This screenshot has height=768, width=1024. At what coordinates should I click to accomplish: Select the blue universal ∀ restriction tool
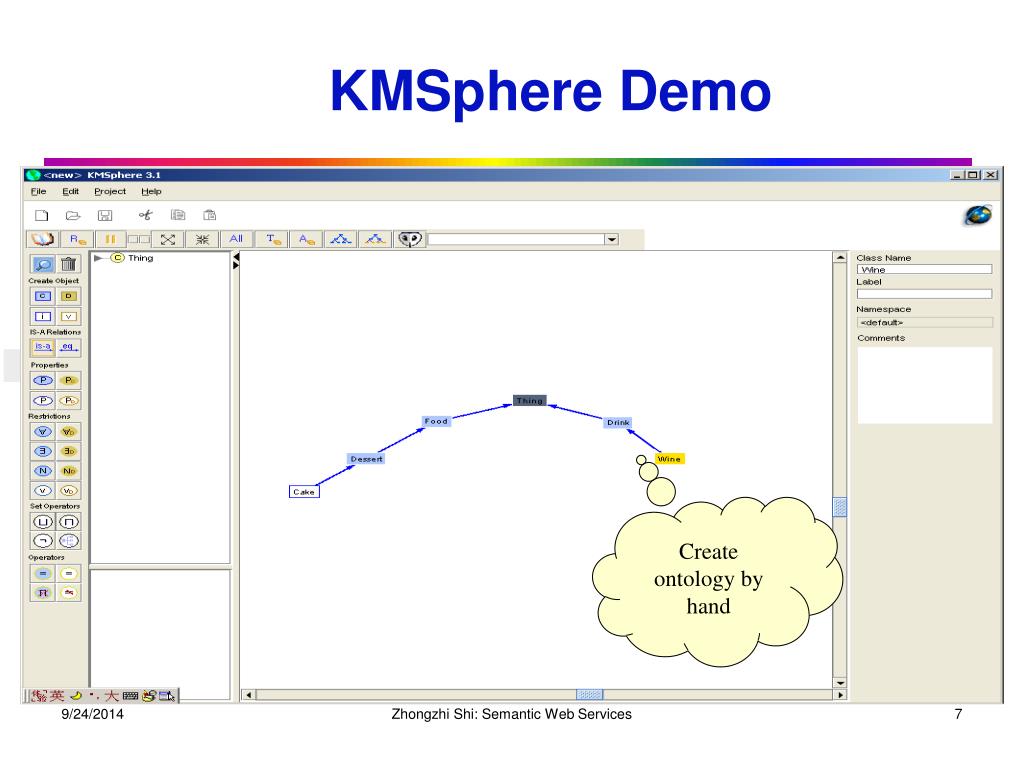(43, 432)
